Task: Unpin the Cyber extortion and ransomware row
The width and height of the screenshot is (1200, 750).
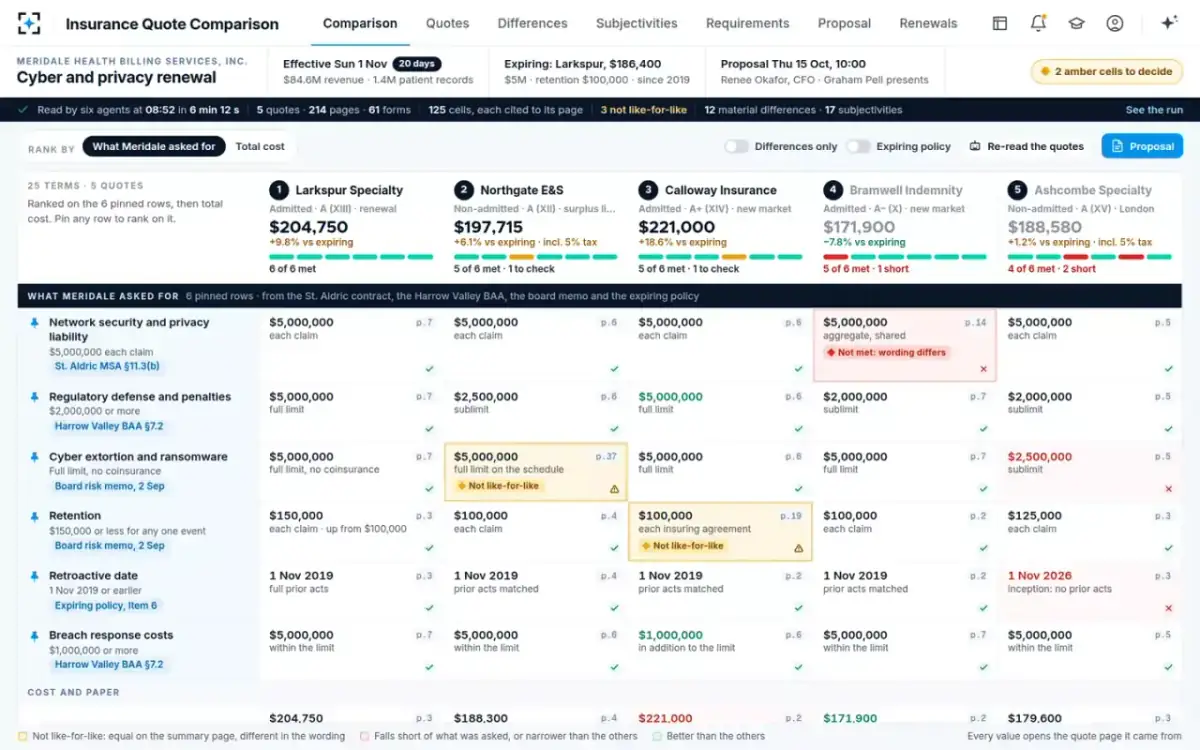Action: tap(35, 457)
